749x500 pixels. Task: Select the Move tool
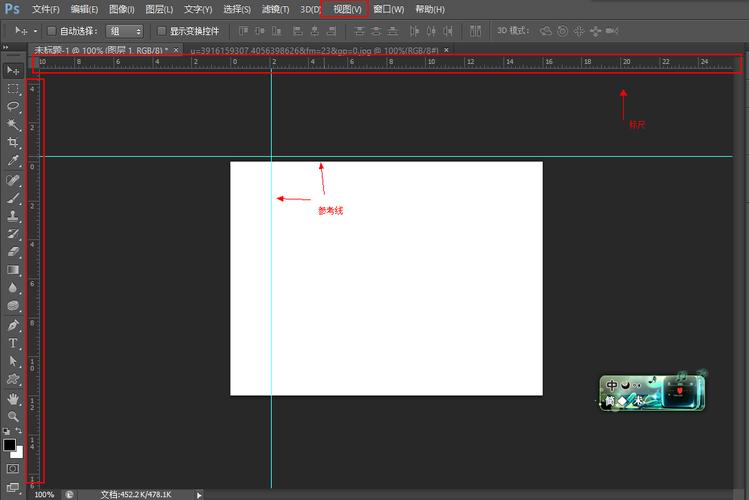[x=13, y=70]
